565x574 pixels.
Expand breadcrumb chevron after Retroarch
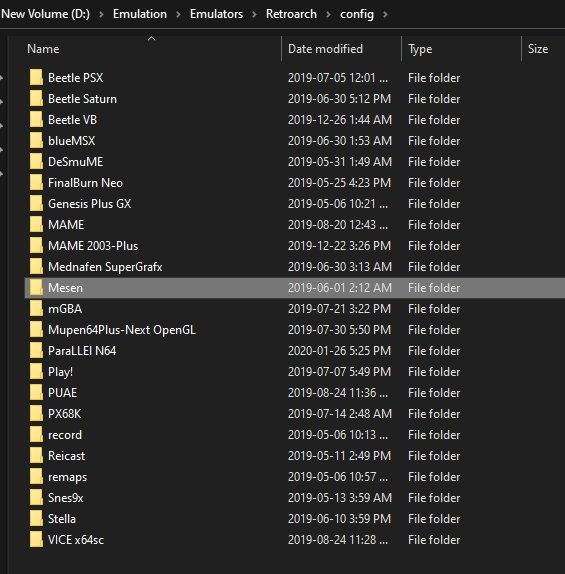(328, 15)
